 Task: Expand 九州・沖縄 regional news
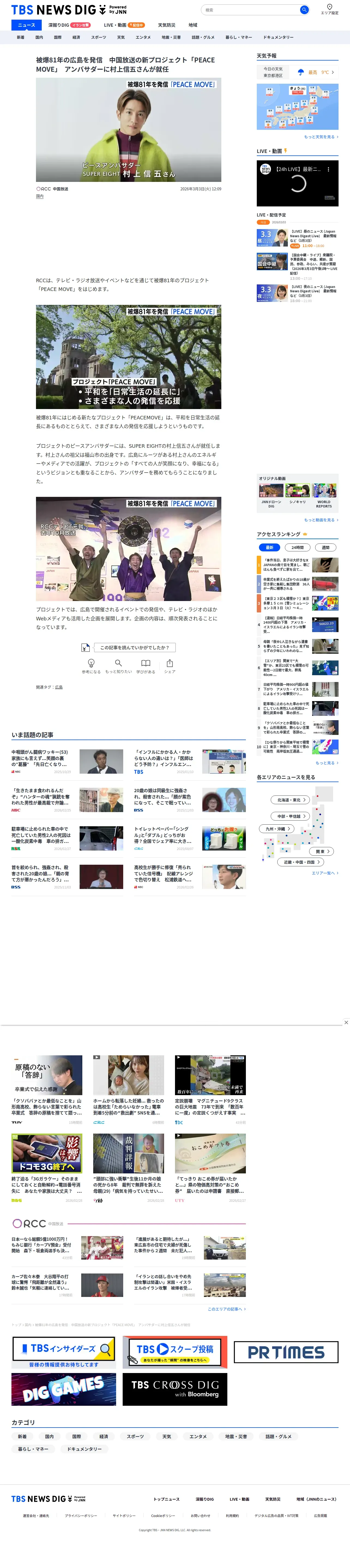(x=277, y=828)
